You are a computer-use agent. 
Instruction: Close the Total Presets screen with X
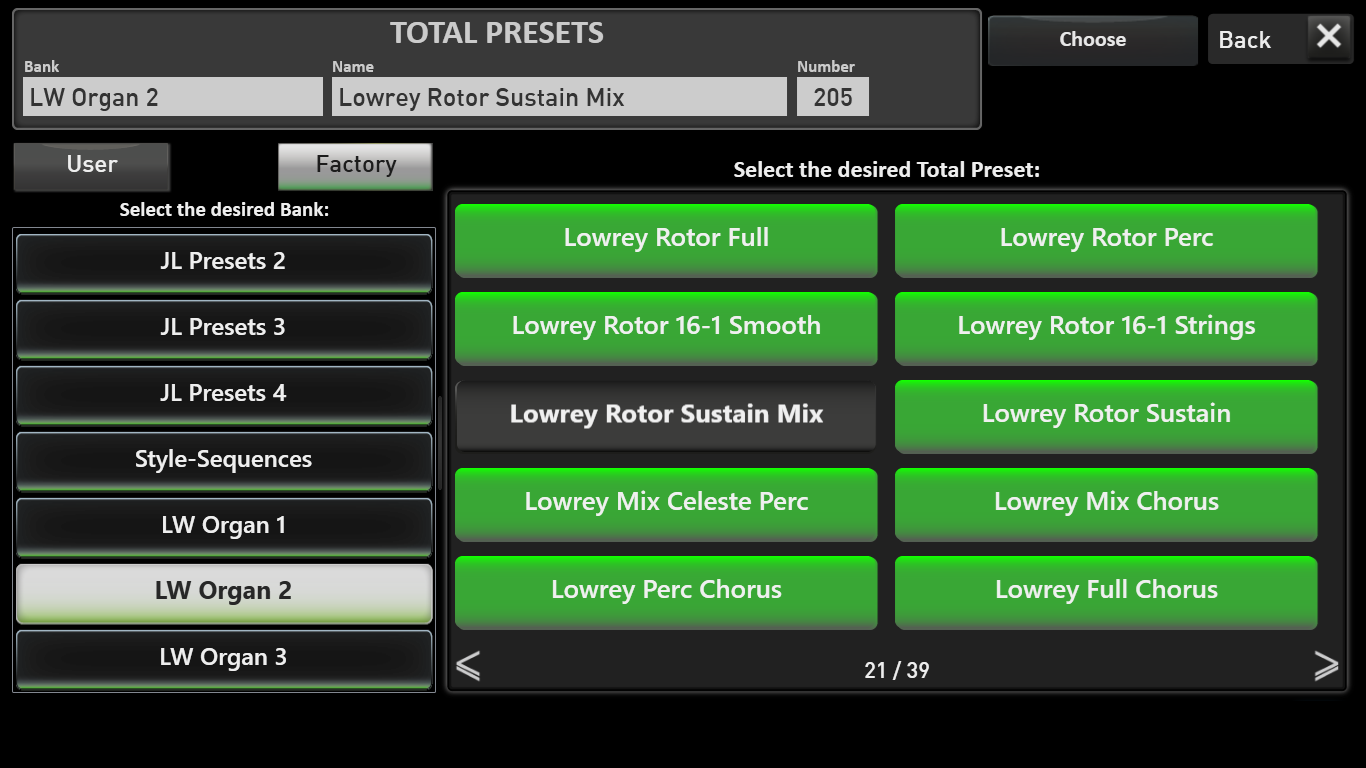point(1329,38)
